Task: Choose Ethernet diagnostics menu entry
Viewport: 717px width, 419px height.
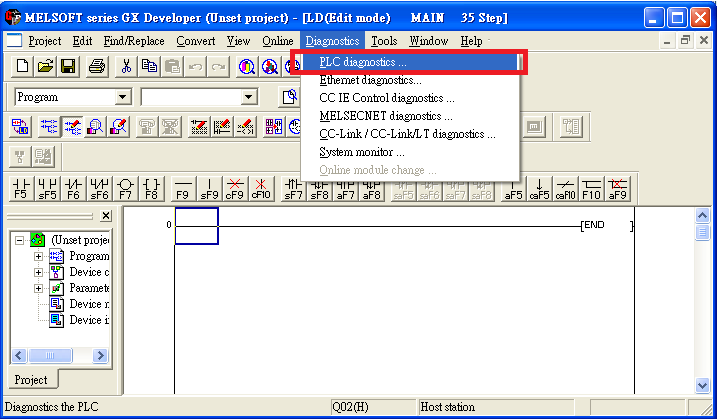Action: click(x=410, y=80)
